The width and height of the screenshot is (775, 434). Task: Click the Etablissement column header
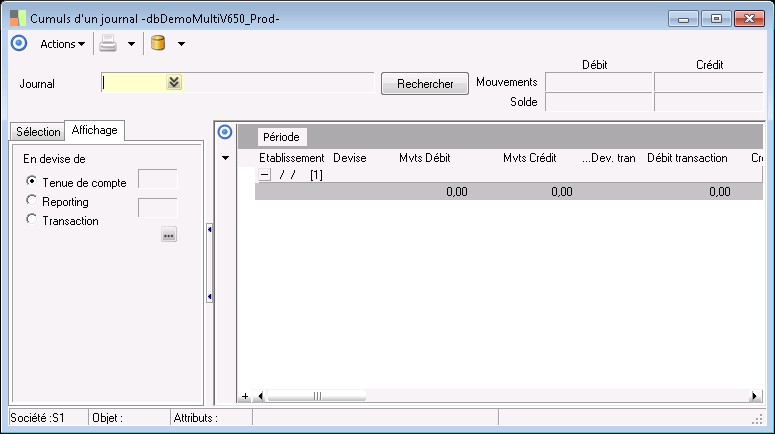point(292,158)
